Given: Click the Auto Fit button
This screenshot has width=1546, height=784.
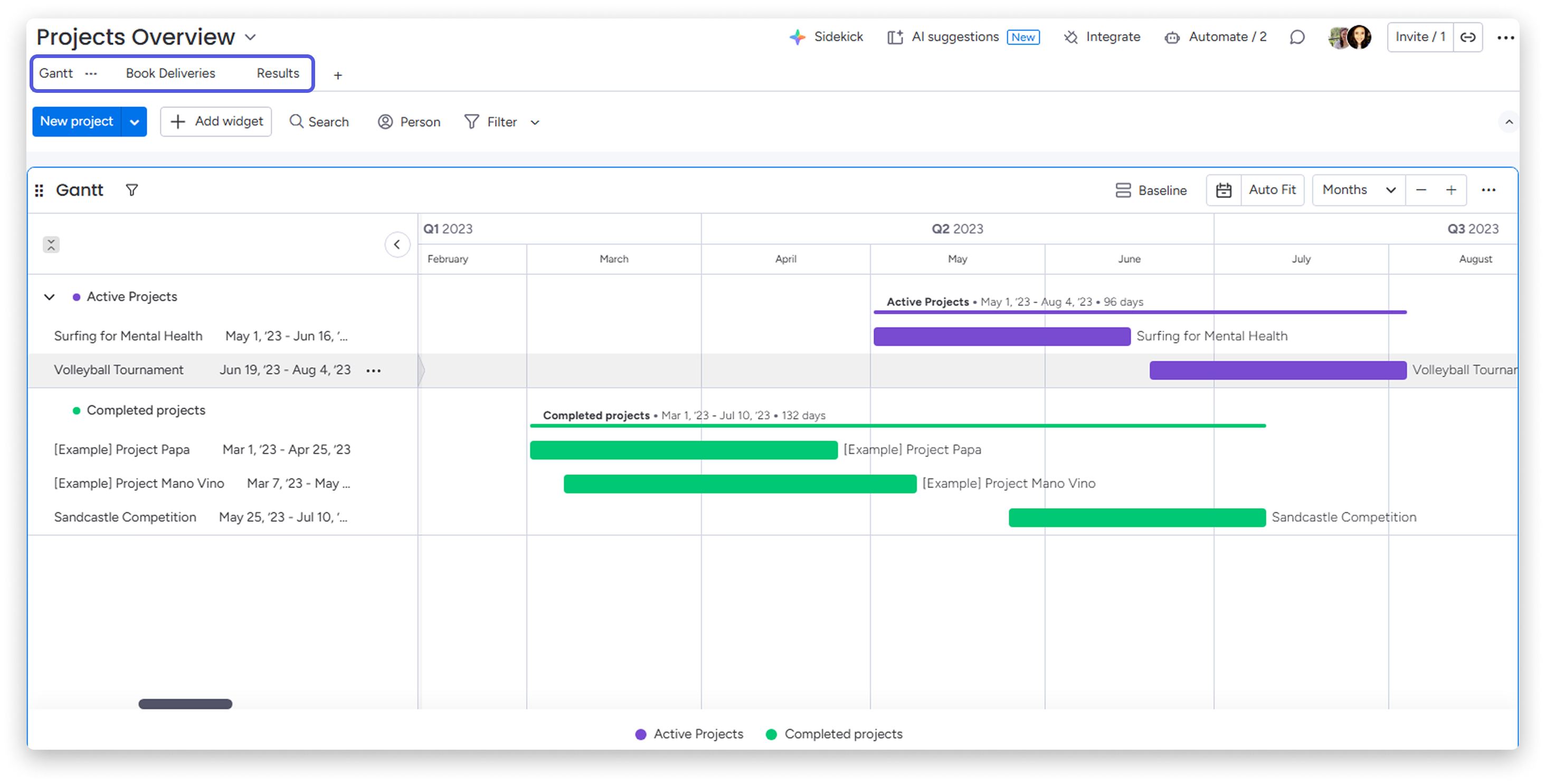Looking at the screenshot, I should click(1273, 190).
